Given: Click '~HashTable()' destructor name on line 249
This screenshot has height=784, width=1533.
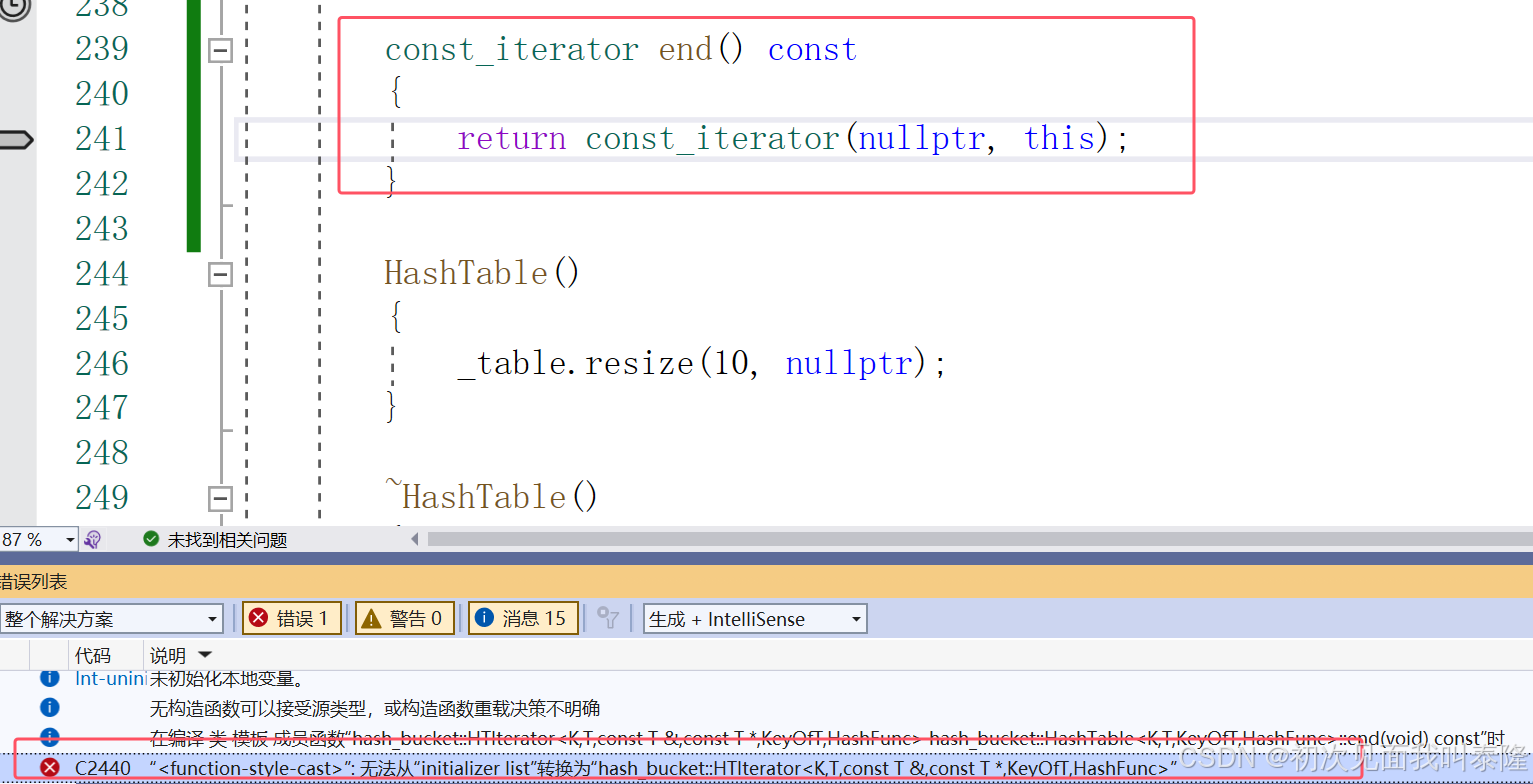Looking at the screenshot, I should pos(491,497).
